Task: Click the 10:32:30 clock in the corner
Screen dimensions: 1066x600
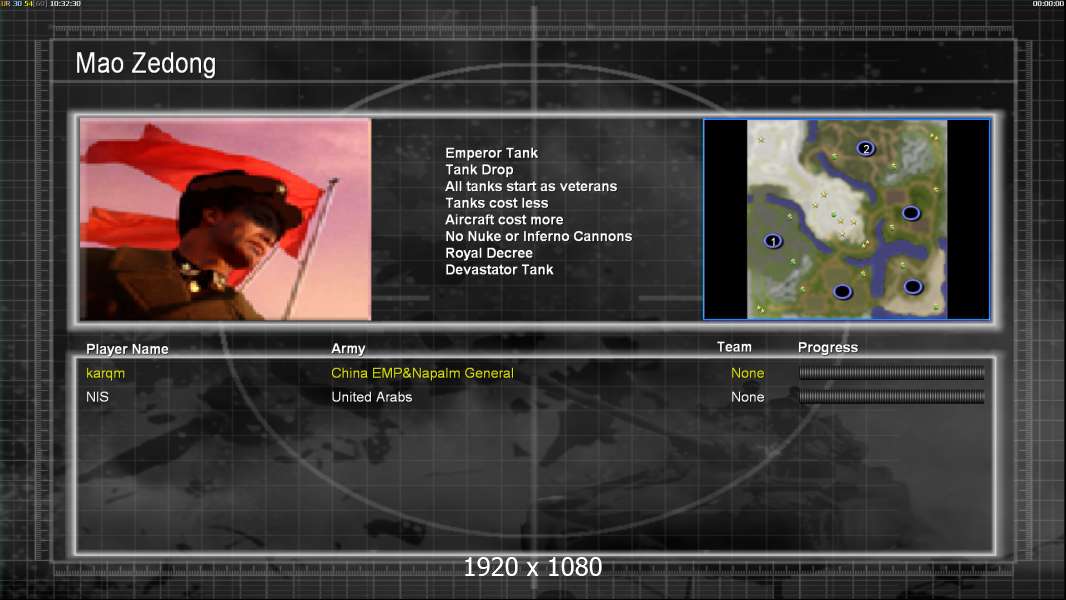Action: 65,4
